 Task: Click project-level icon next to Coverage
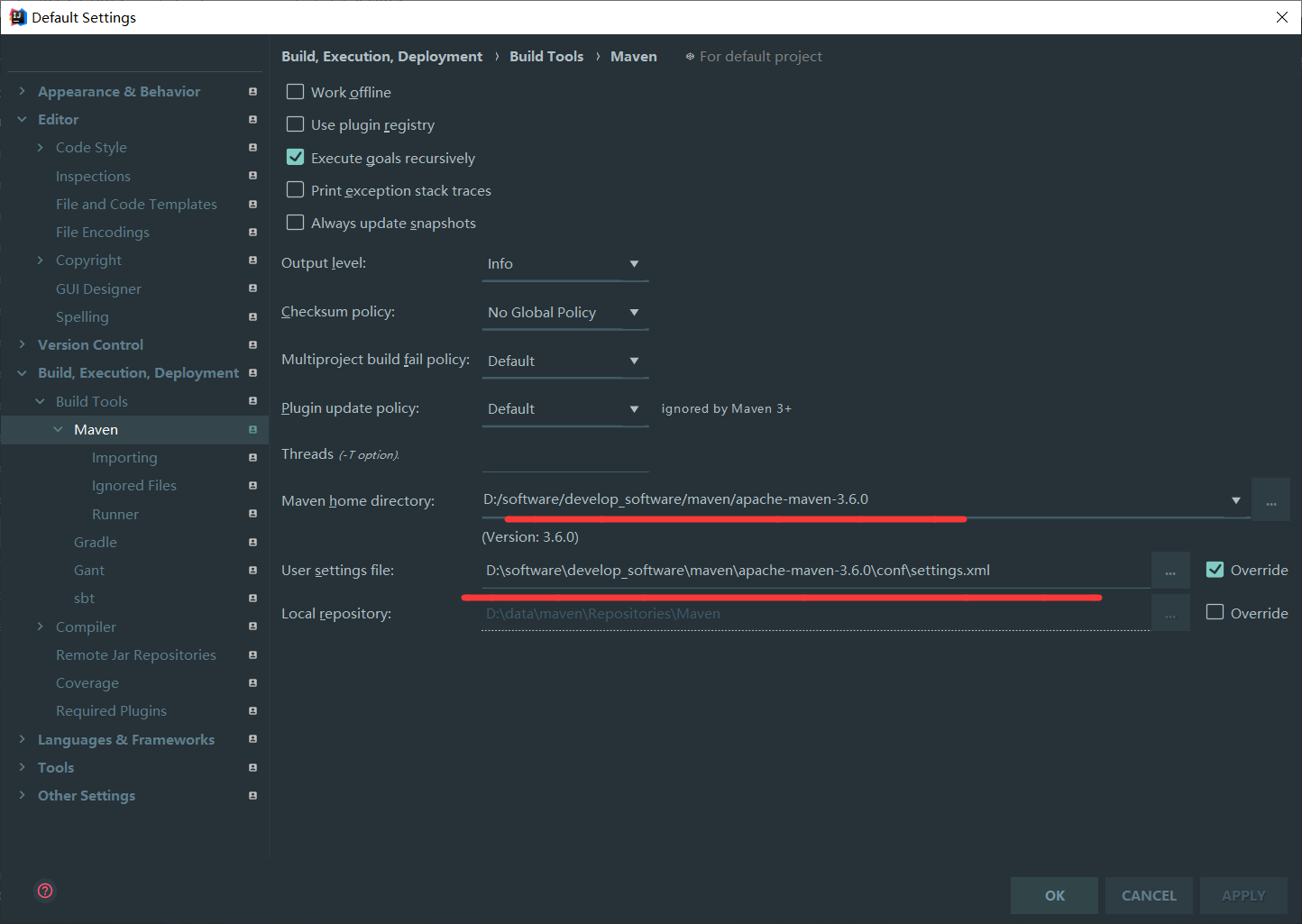click(252, 683)
